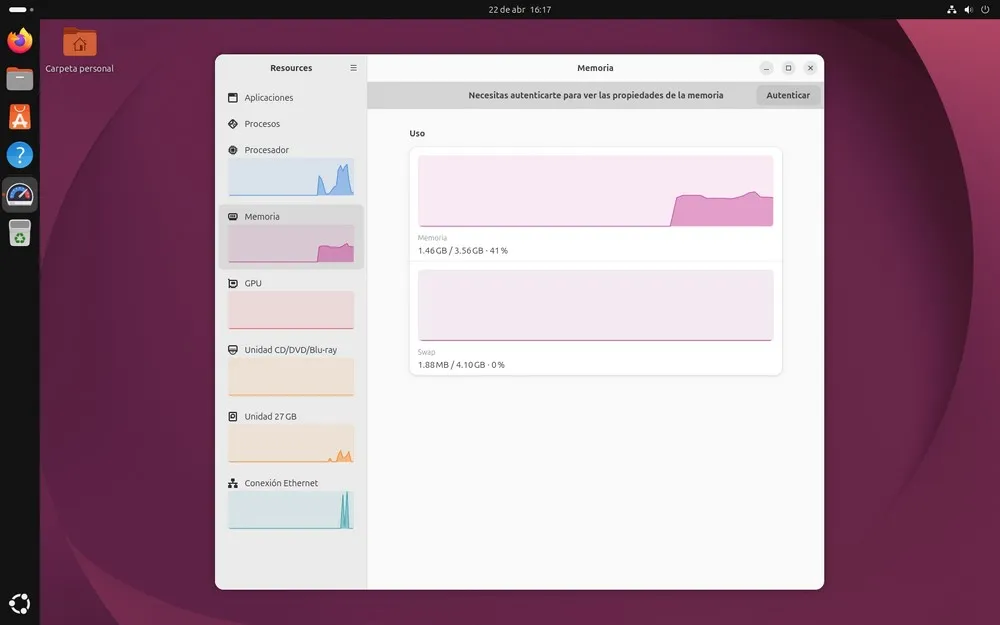Open the Activities workspace indicator
The height and width of the screenshot is (625, 1000).
(21, 10)
